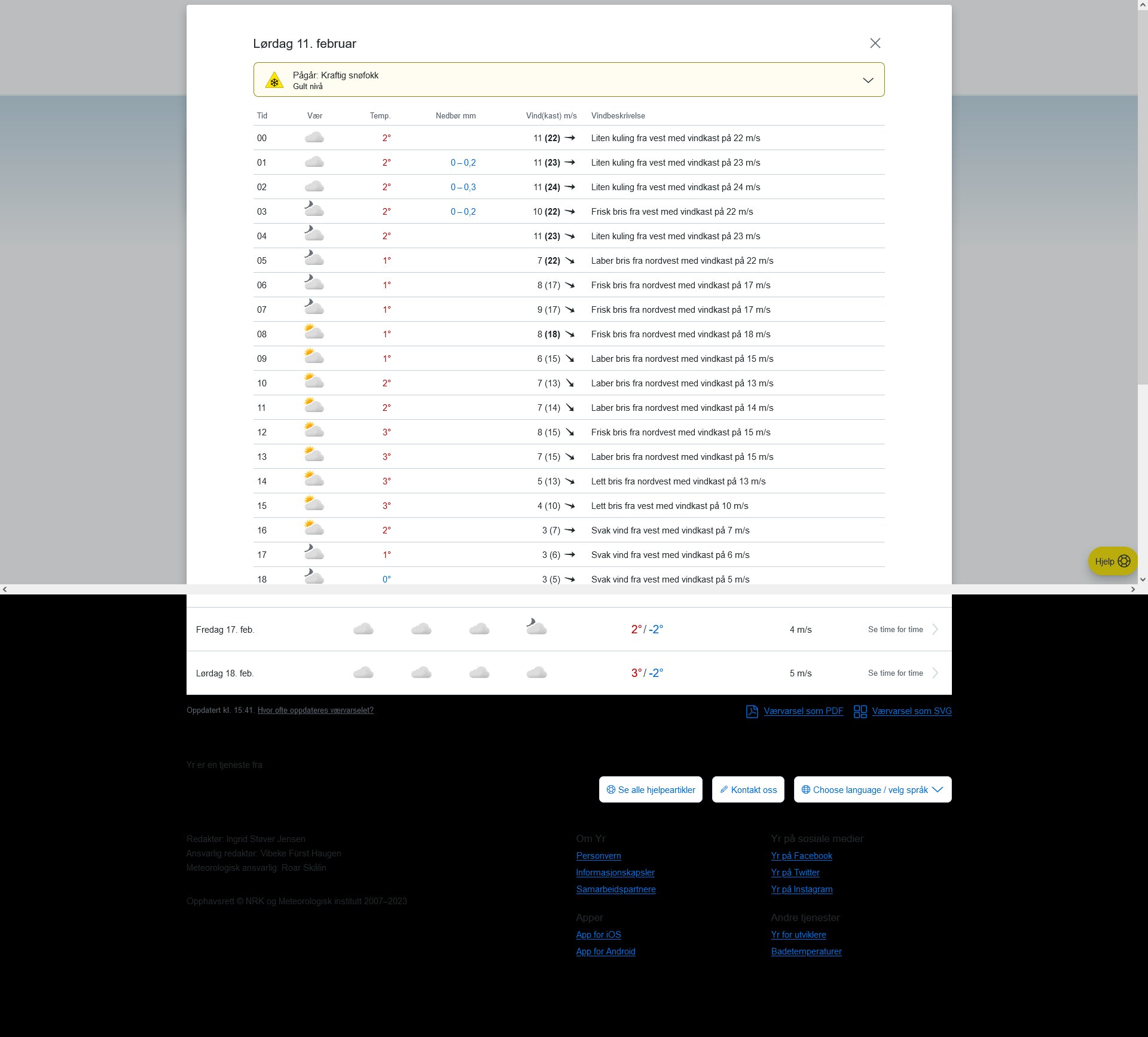Image resolution: width=1148 pixels, height=1037 pixels.
Task: Click Se alle hjelpeartikler button
Action: tap(650, 789)
